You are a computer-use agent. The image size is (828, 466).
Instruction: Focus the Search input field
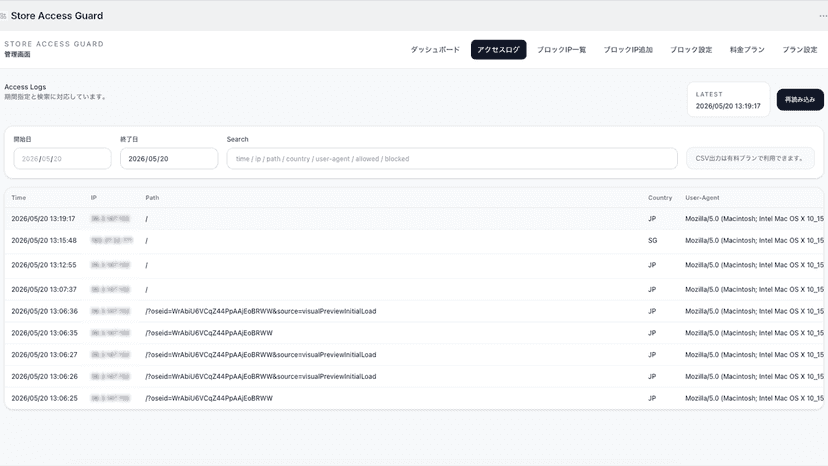[452, 159]
